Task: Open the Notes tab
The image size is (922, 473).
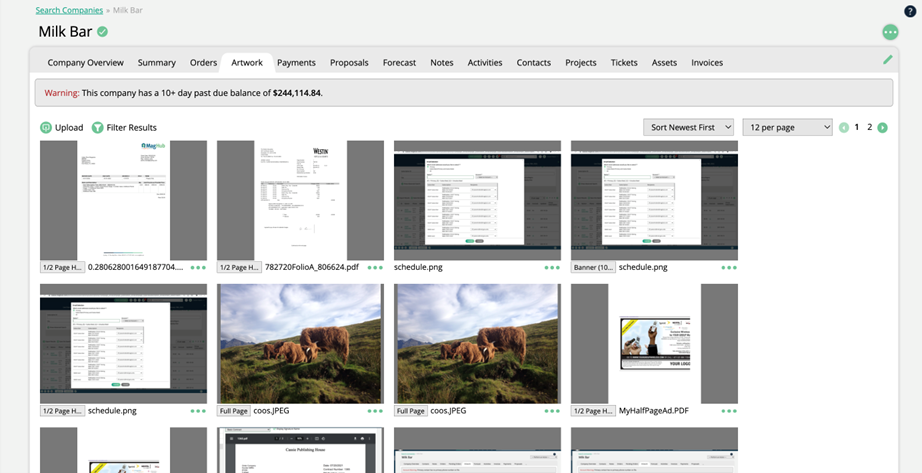Action: point(442,62)
